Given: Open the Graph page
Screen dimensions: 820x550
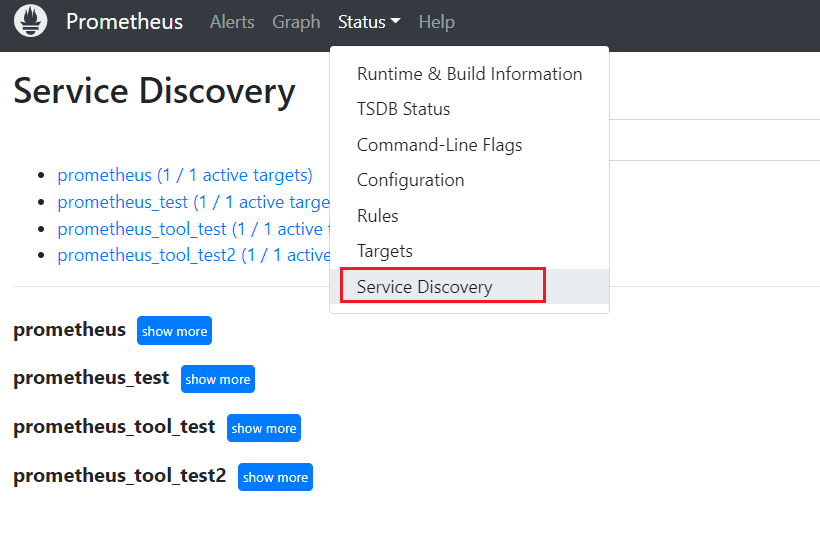Looking at the screenshot, I should pos(296,22).
